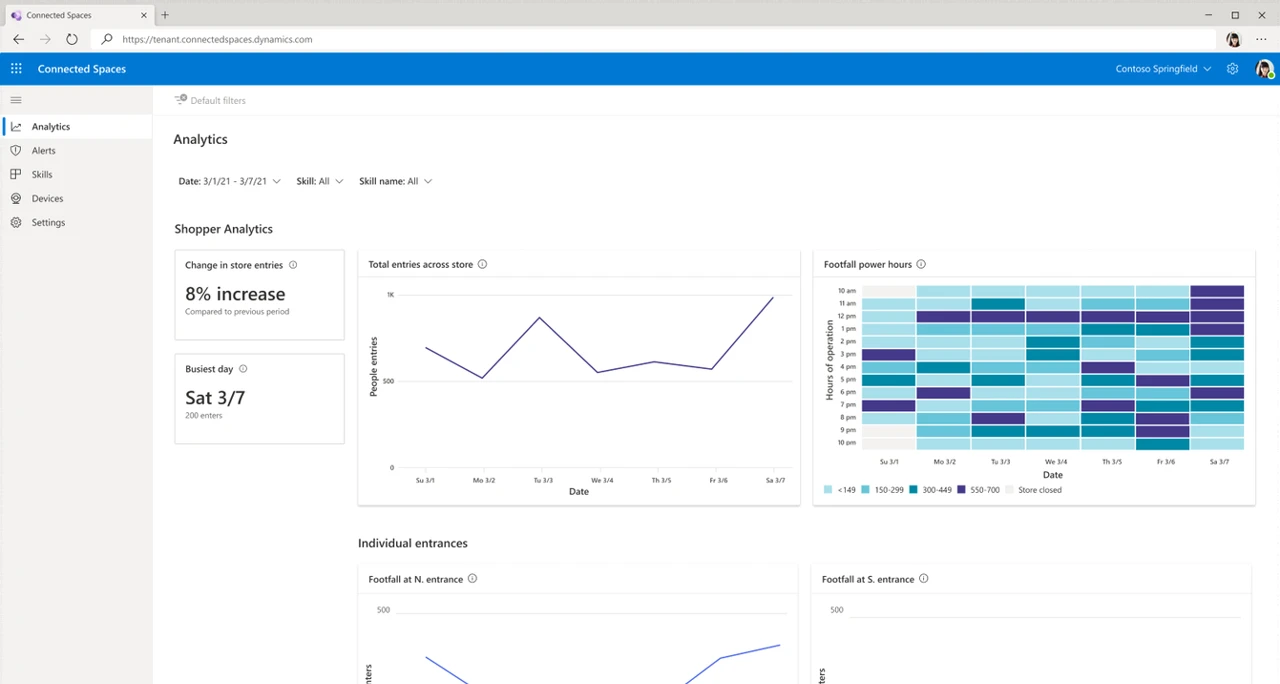This screenshot has width=1280, height=684.
Task: Click the info icon for Footfall at N. entrance
Action: tap(472, 578)
